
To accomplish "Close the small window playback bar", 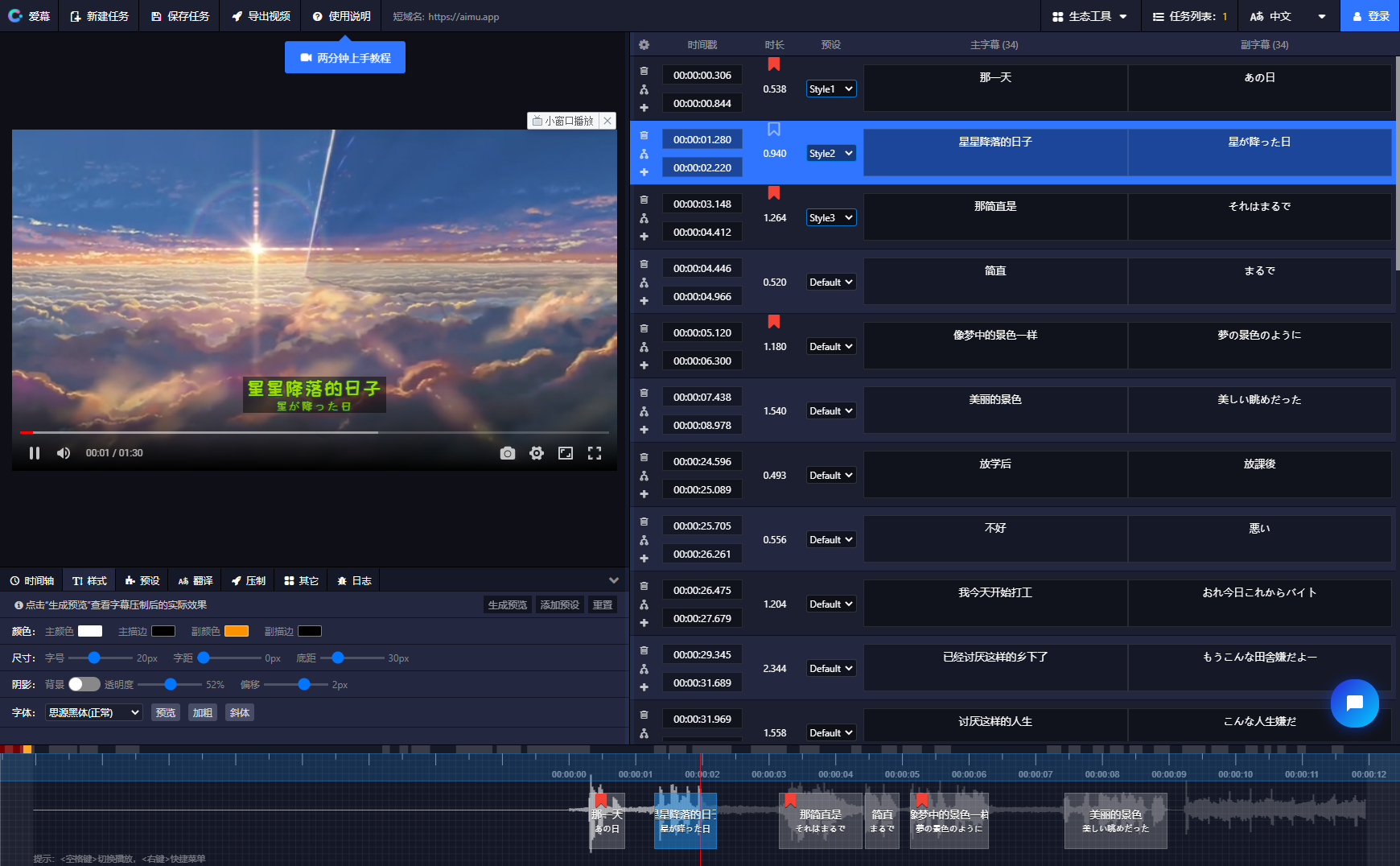I will pos(607,121).
